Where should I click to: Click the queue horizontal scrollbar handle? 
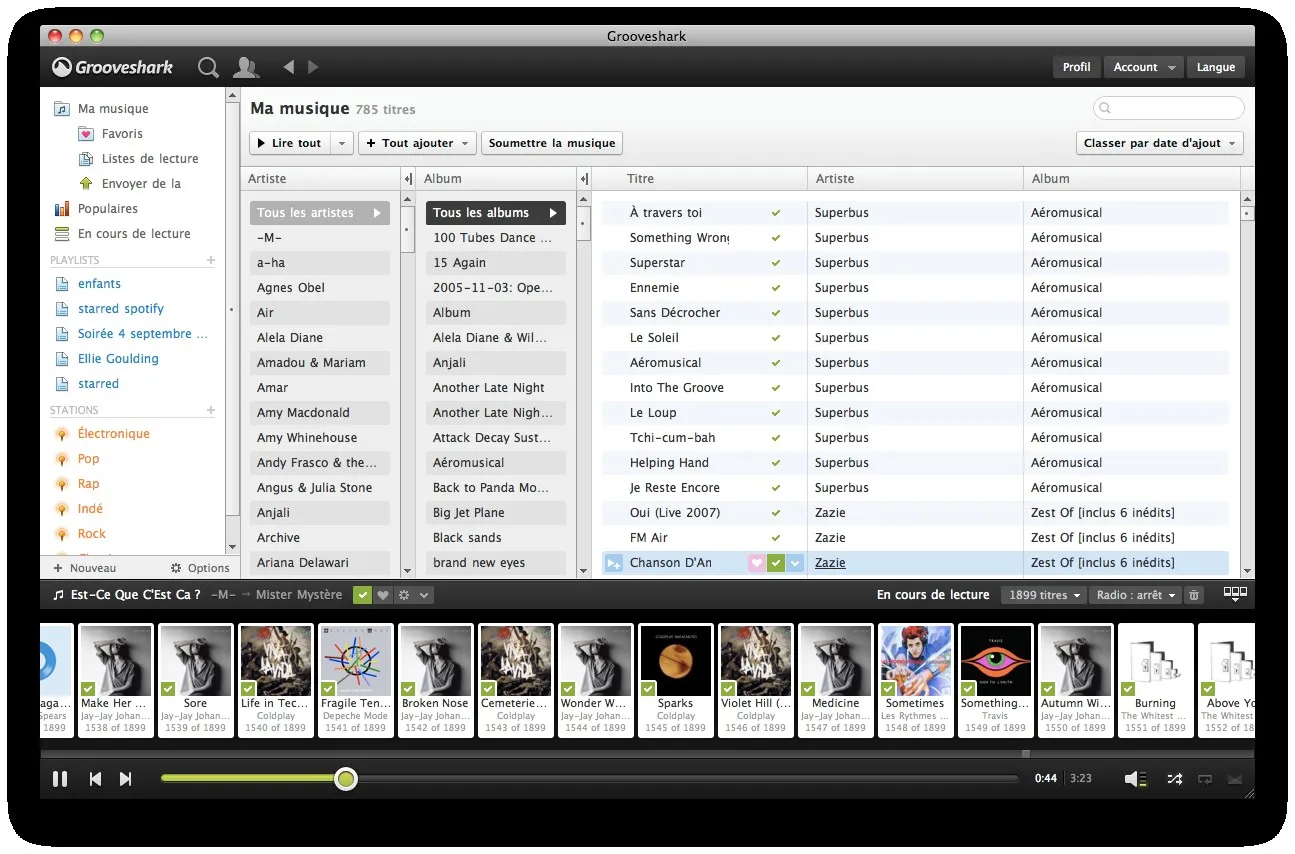click(1025, 754)
